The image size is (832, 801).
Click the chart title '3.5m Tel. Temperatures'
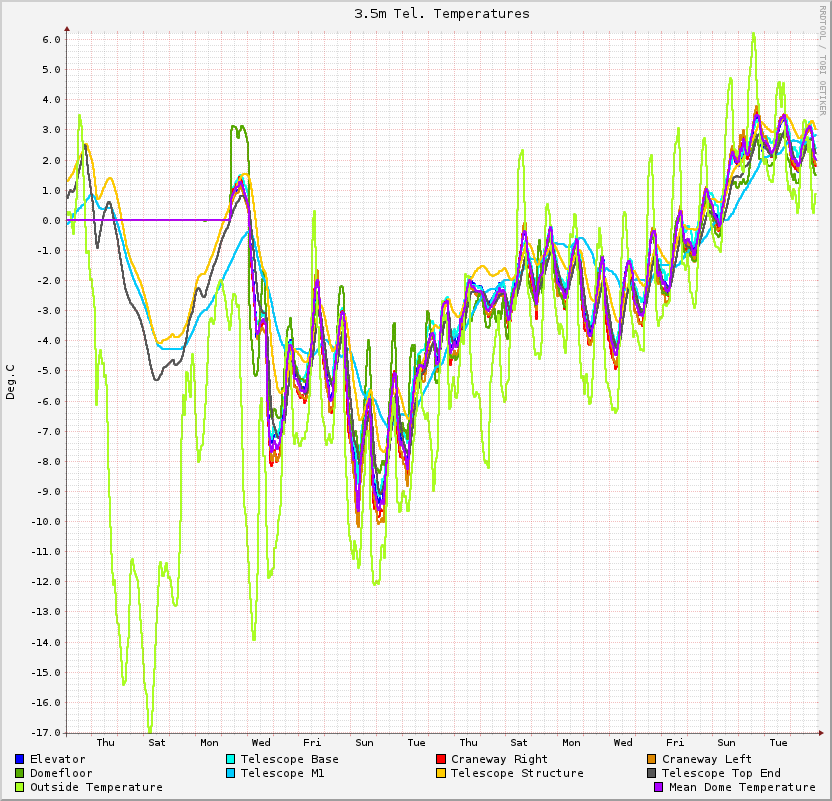point(442,14)
